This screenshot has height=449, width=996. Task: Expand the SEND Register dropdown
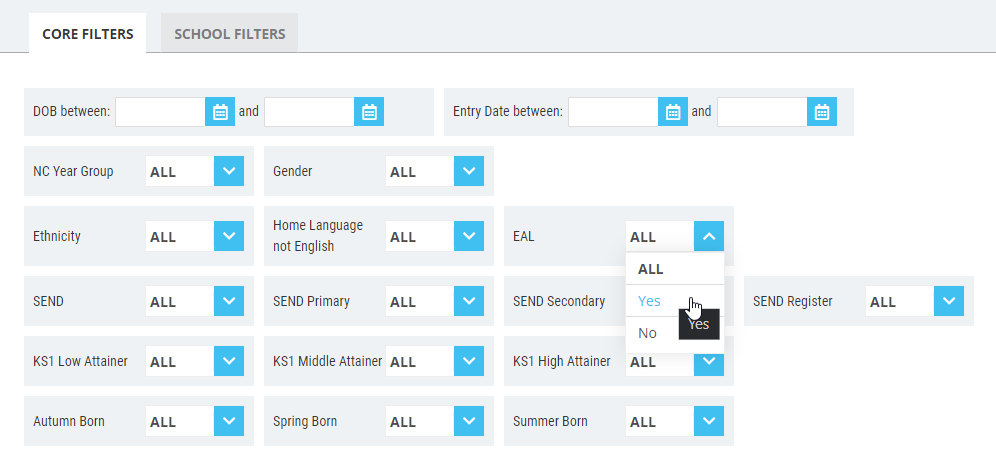tap(949, 301)
